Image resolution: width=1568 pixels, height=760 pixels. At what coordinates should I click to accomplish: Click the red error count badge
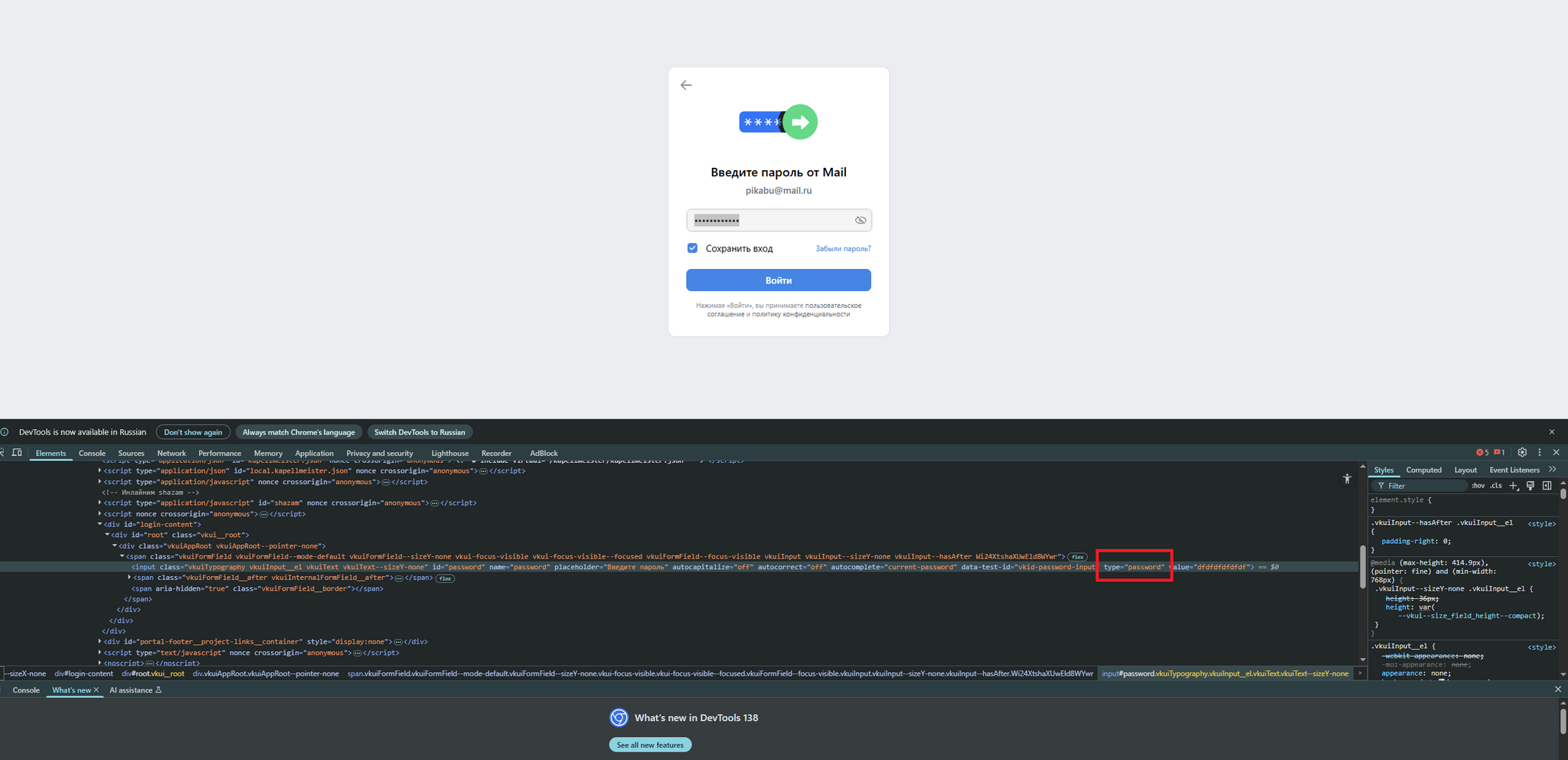[1482, 453]
